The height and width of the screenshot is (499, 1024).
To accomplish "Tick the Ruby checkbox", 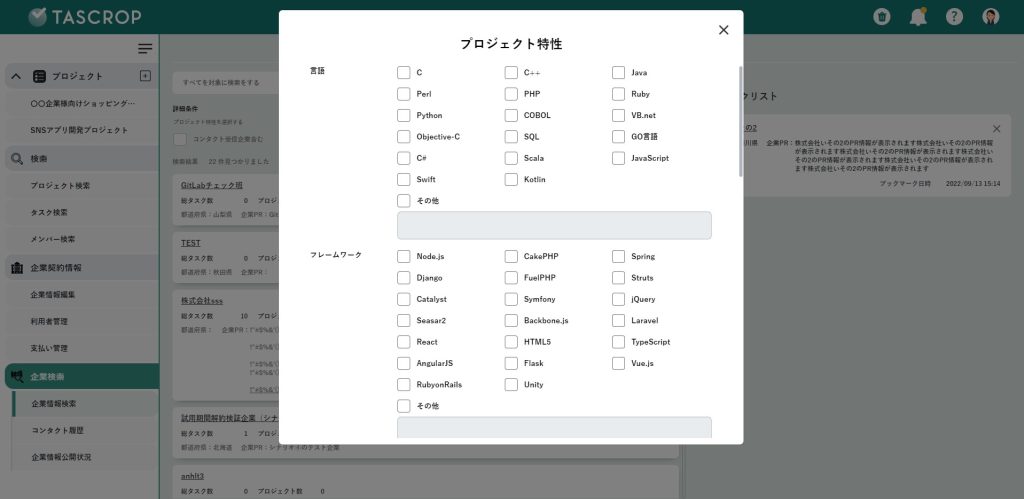I will (x=618, y=94).
